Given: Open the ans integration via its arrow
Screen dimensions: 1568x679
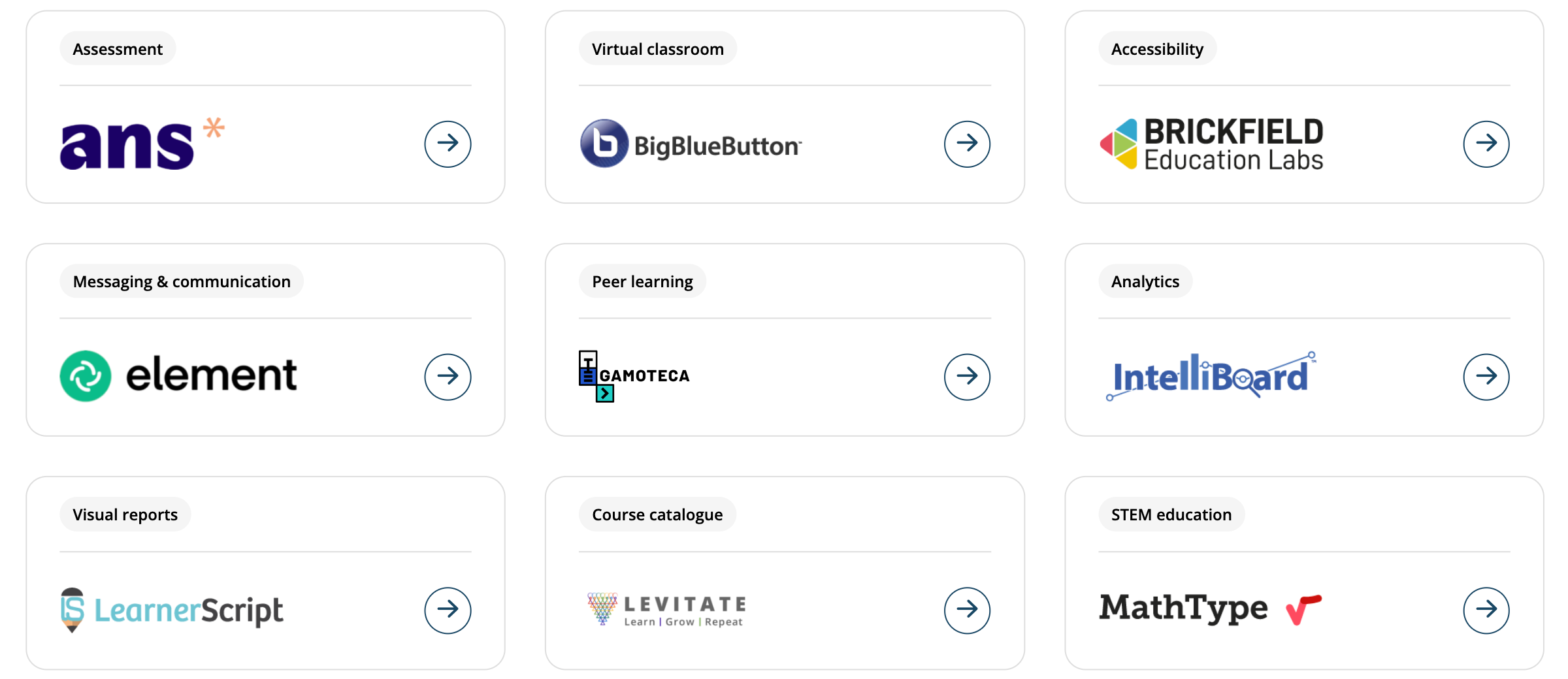Looking at the screenshot, I should 448,144.
